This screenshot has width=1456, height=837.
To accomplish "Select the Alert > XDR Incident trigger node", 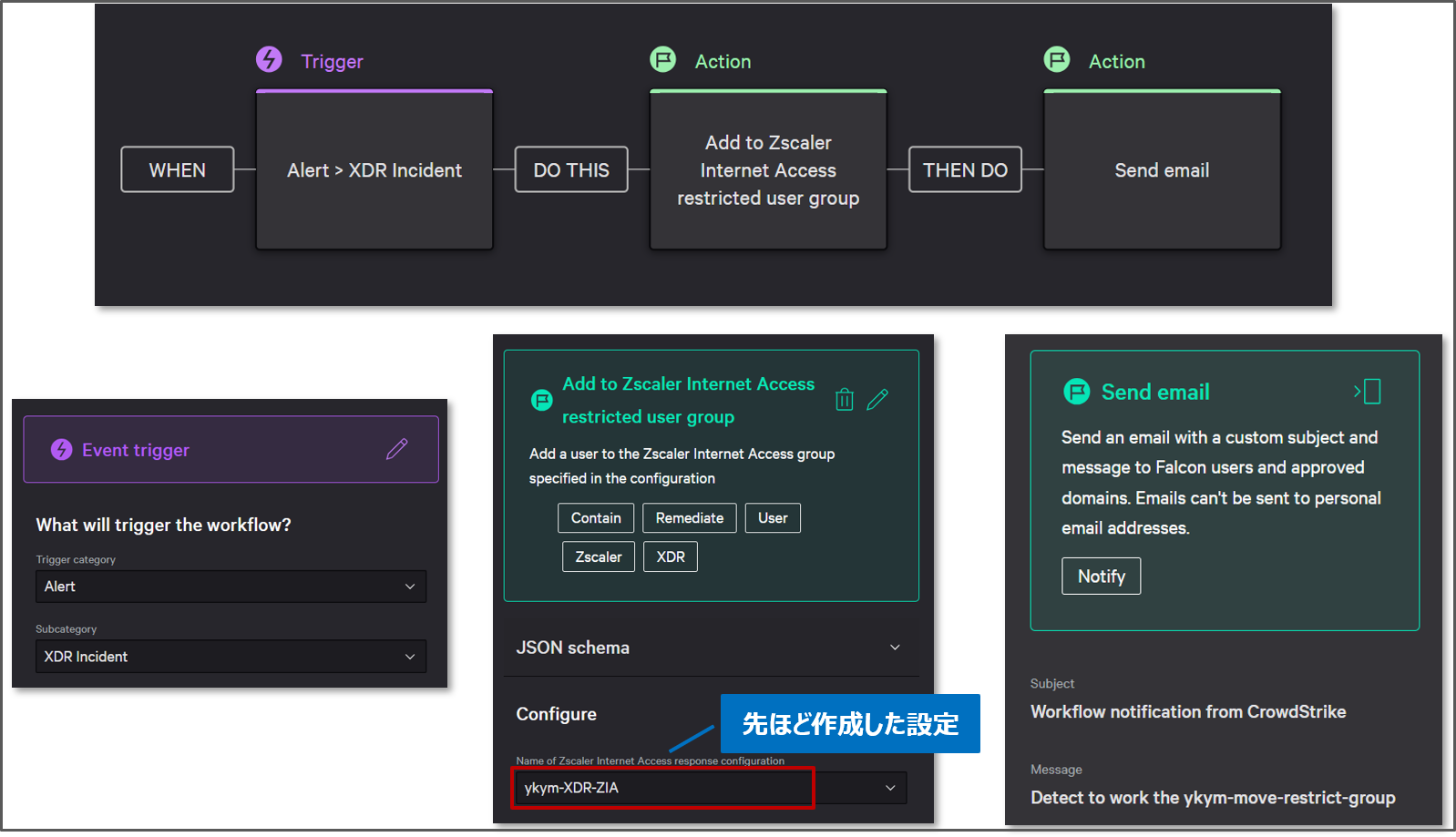I will coord(374,169).
